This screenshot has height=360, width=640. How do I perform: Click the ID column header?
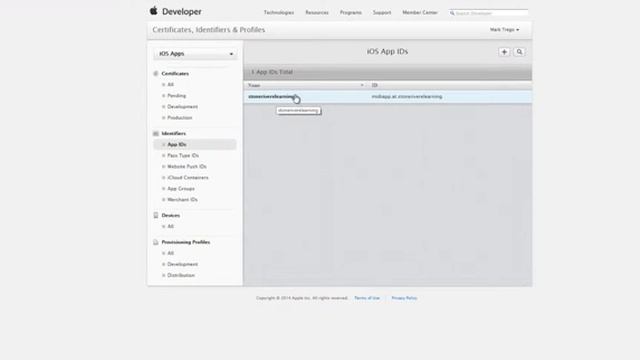374,85
